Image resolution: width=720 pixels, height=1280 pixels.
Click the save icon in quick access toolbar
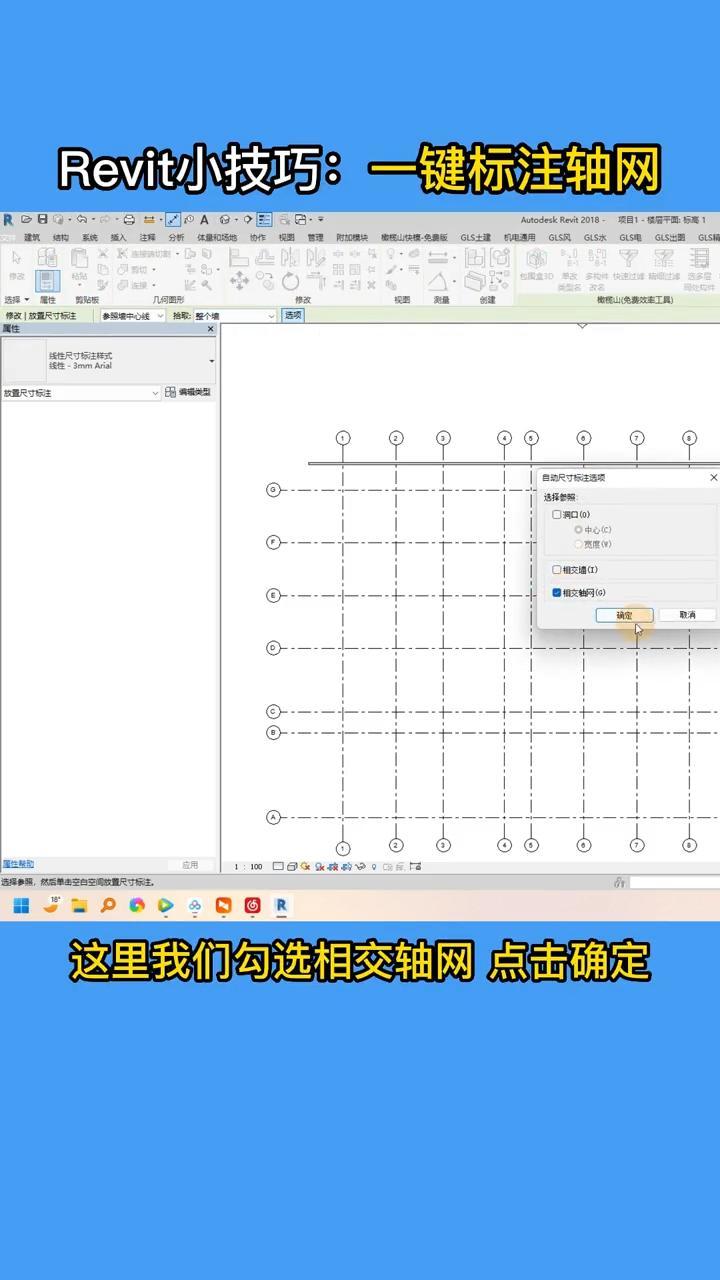coord(42,219)
